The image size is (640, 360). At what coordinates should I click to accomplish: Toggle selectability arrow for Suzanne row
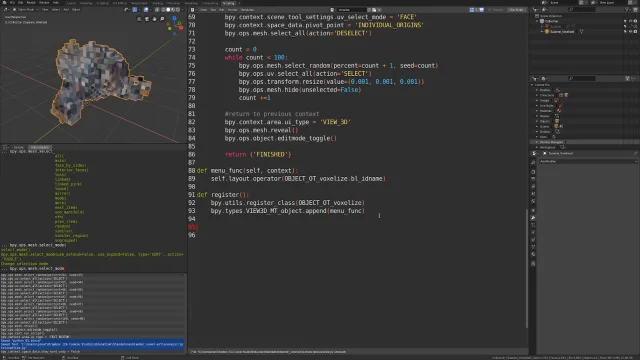click(x=625, y=26)
